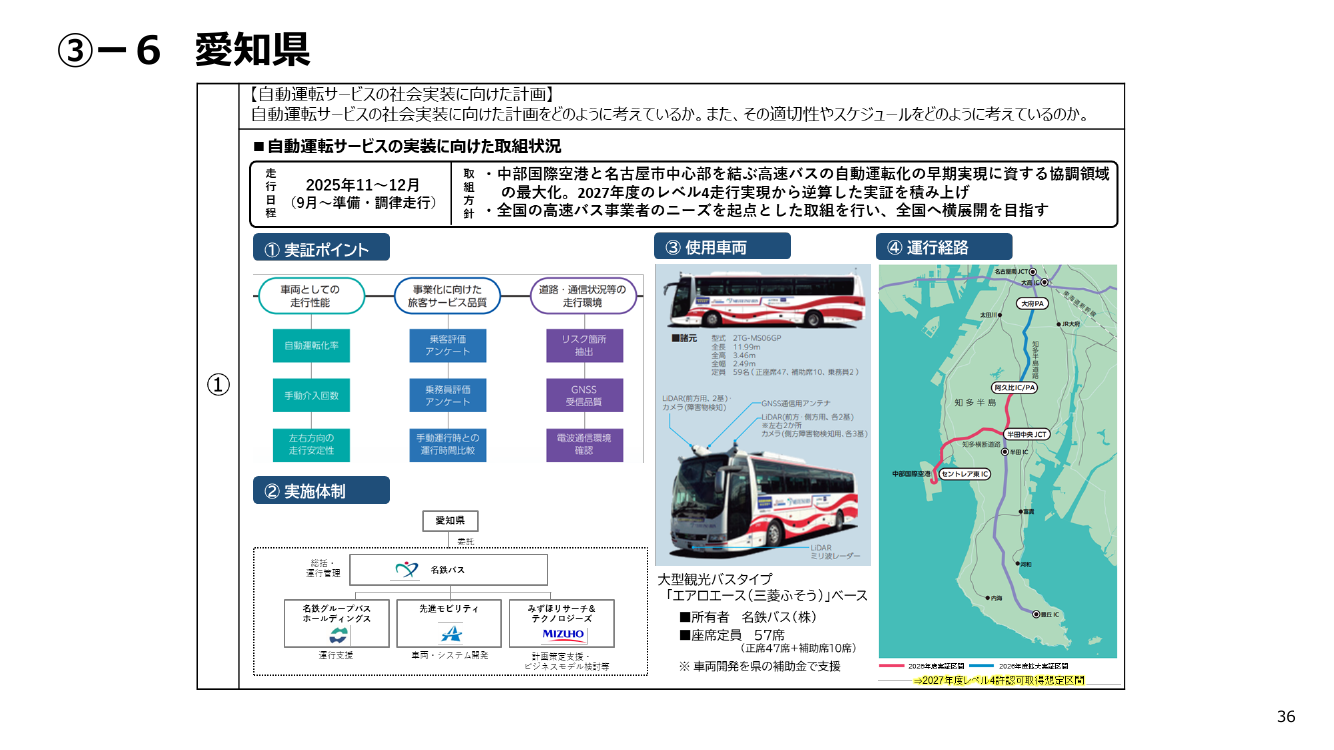Select the side-view bus photo
Viewport: 1334px width, 750px height.
pos(762,300)
